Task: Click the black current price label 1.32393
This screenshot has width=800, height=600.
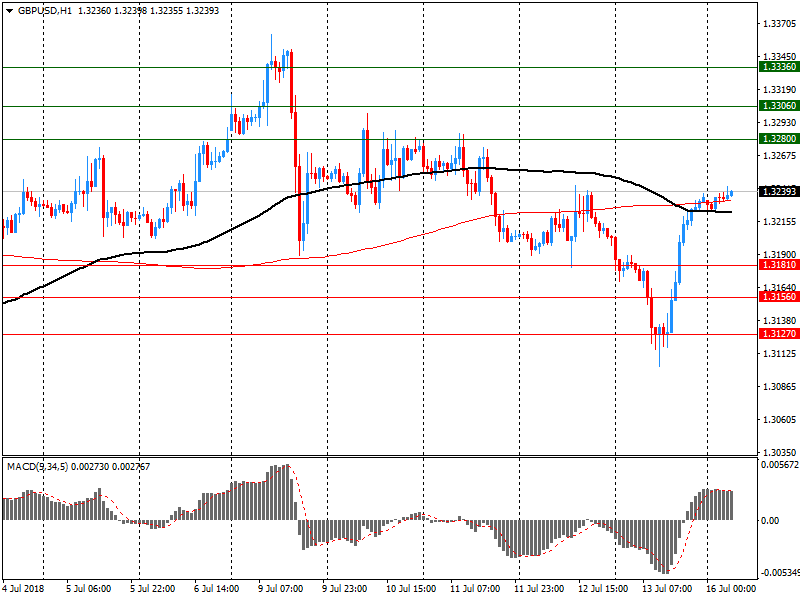Action: [778, 191]
